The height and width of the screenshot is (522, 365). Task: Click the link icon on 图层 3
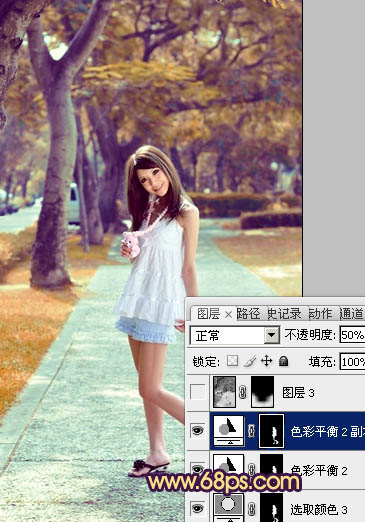tap(242, 392)
